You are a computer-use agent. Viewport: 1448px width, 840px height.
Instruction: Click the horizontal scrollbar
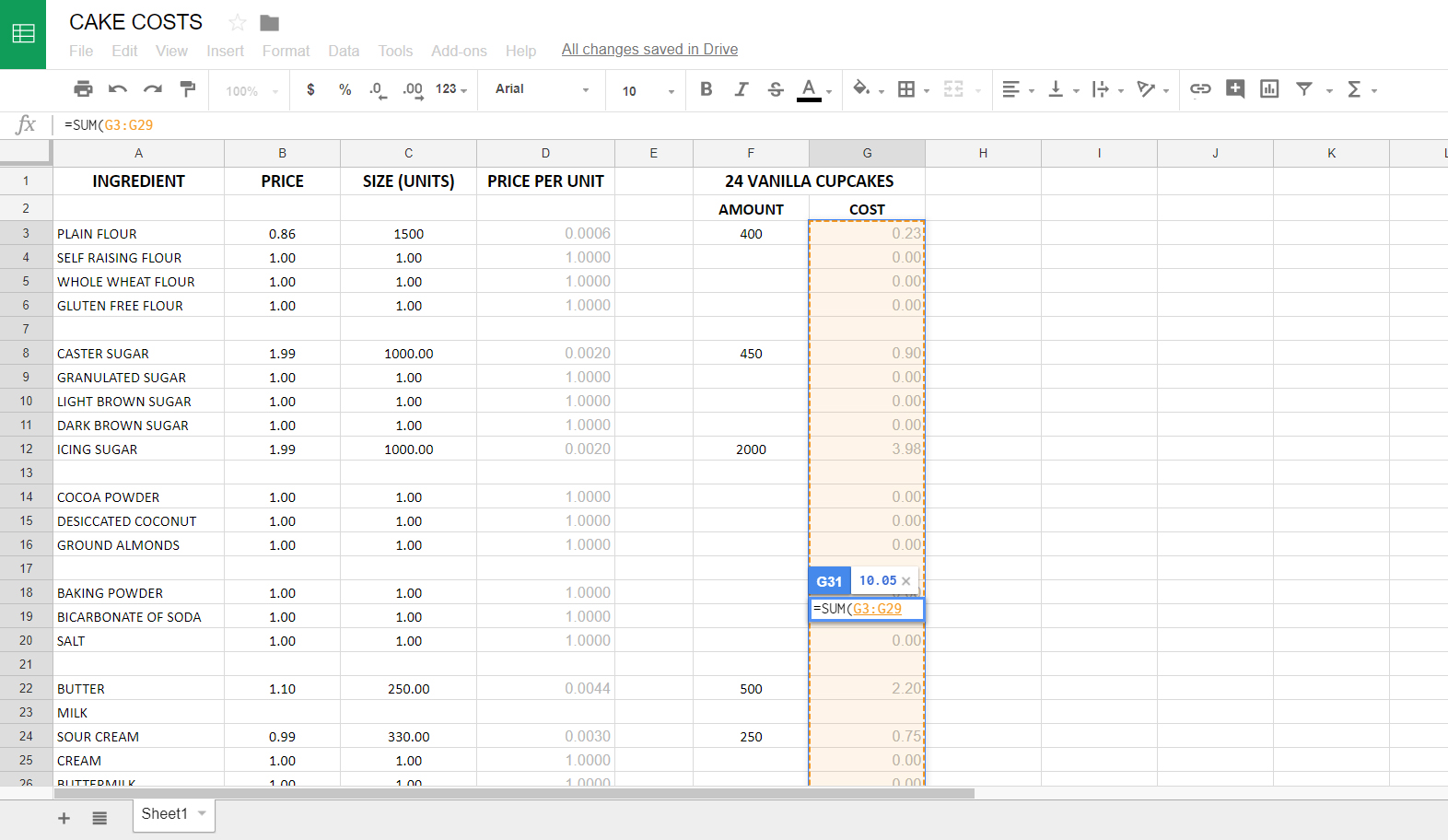point(515,793)
